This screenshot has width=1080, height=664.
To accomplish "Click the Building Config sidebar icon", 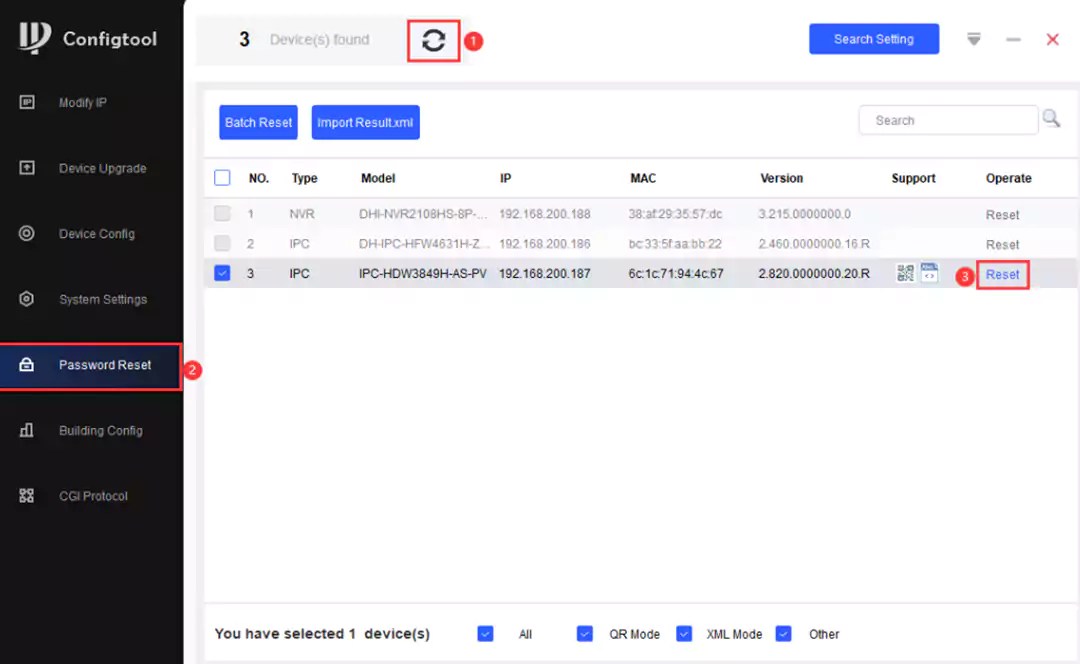I will coord(27,430).
